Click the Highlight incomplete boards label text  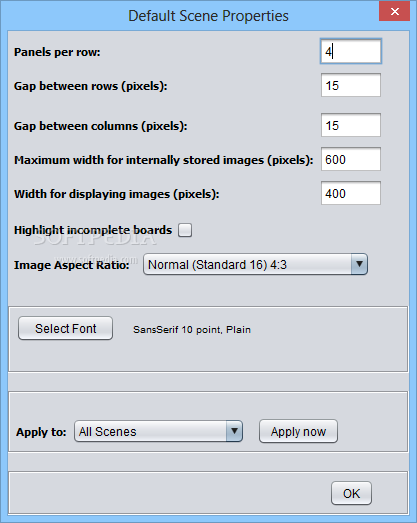coord(93,230)
